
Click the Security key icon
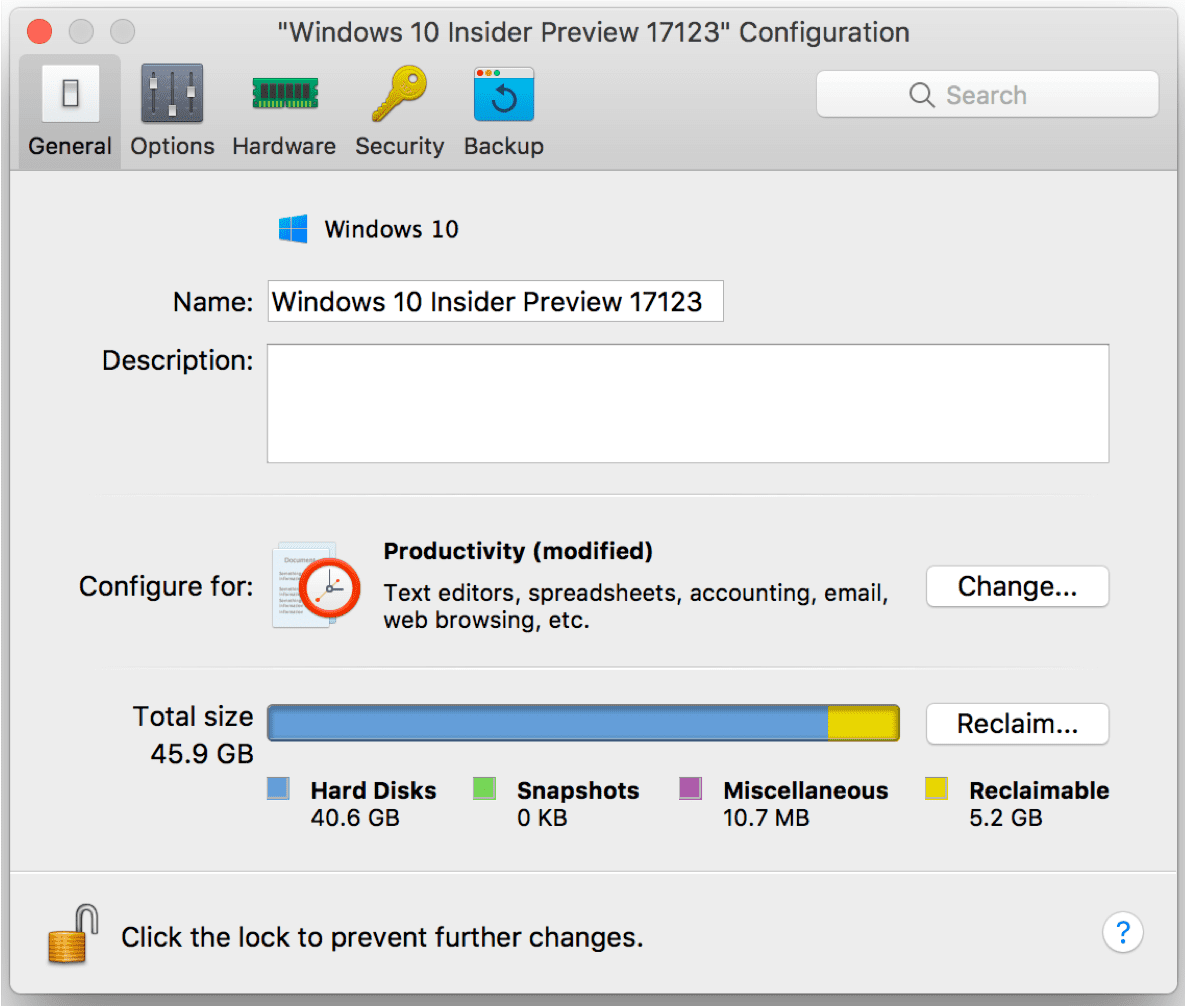coord(399,95)
